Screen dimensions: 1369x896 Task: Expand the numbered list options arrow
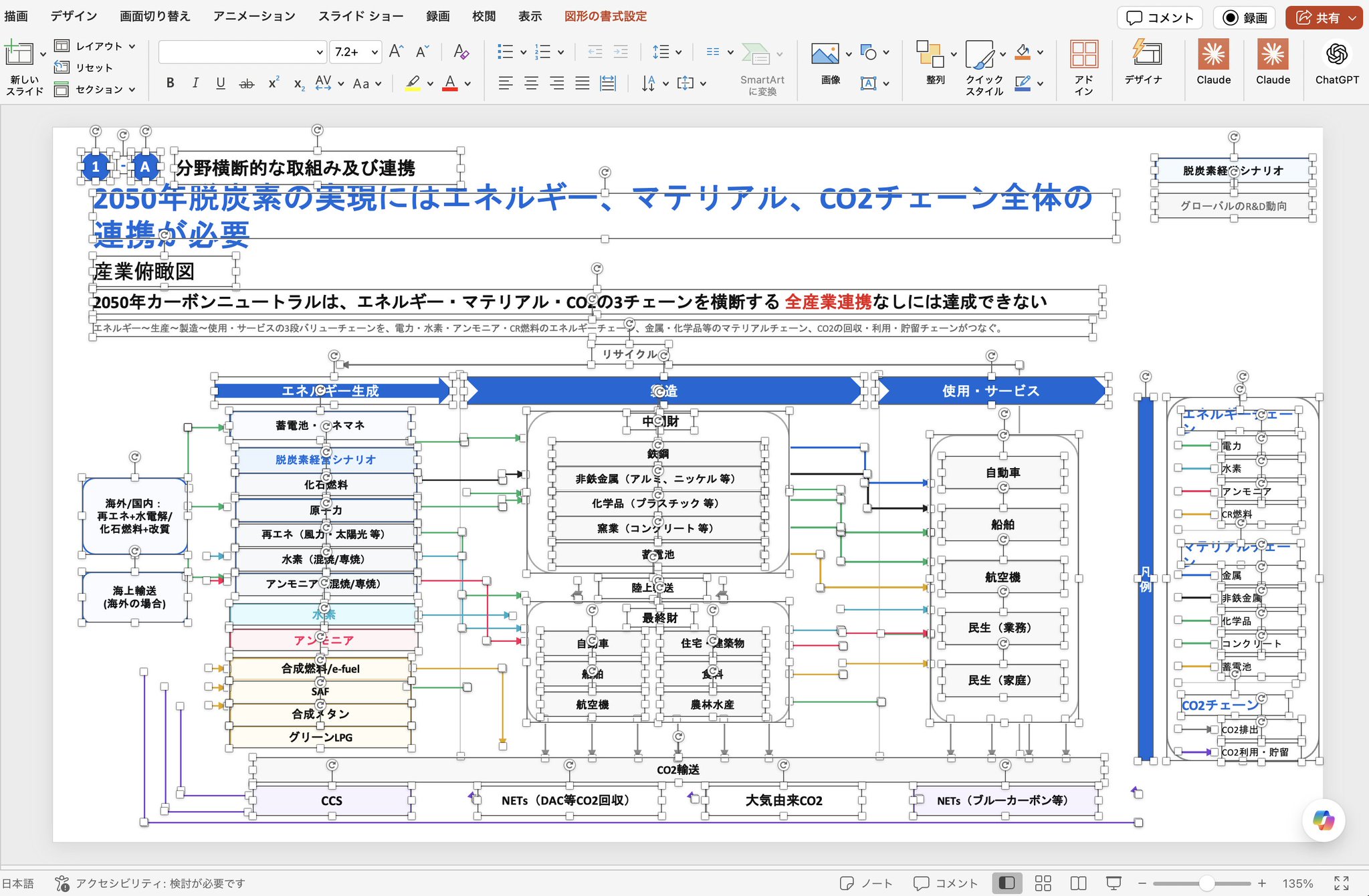click(x=560, y=52)
